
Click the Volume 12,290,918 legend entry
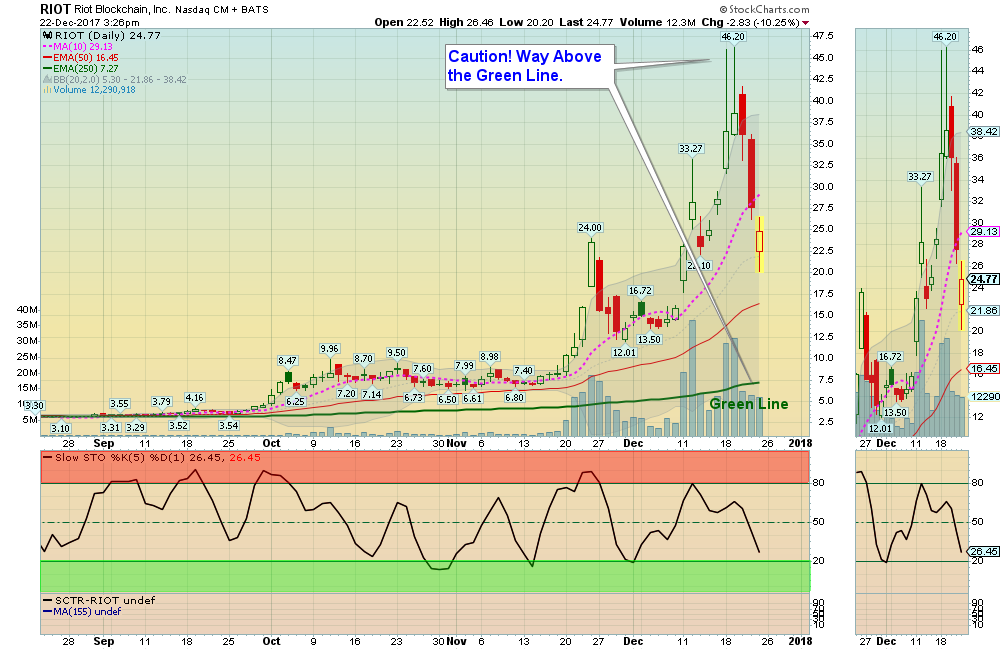tap(94, 90)
